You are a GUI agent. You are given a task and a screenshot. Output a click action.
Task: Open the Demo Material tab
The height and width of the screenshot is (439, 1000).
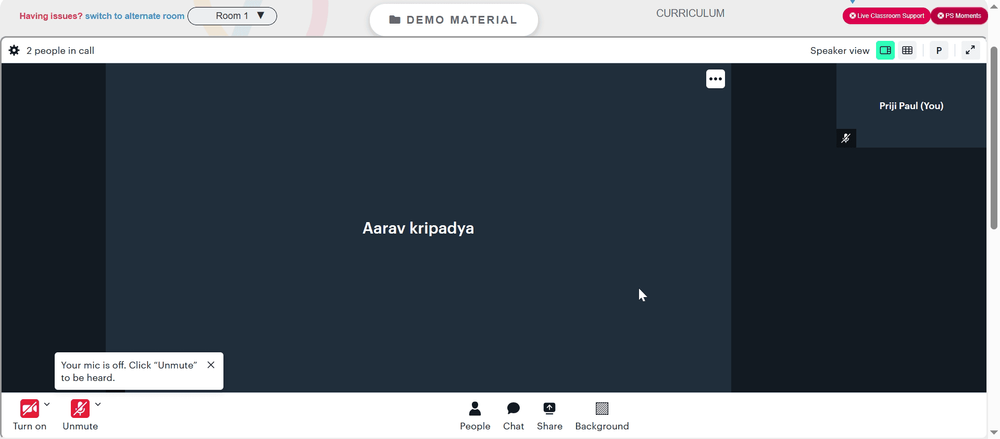click(x=453, y=20)
